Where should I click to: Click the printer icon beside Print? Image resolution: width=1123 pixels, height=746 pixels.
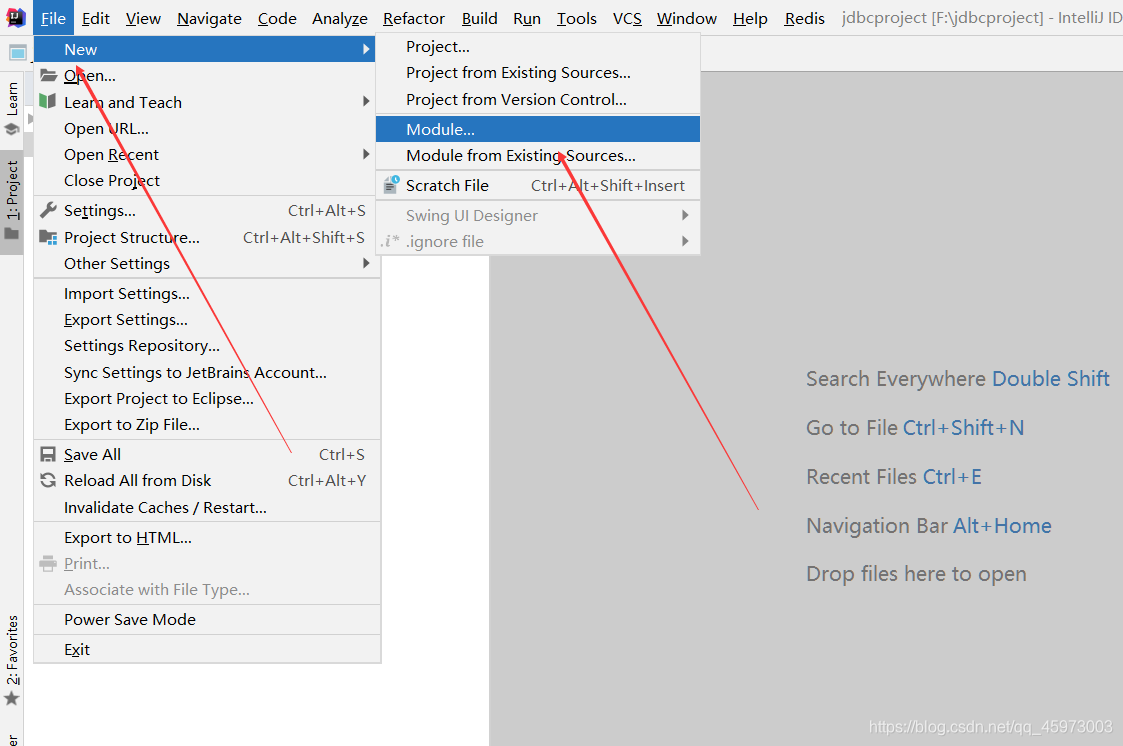click(48, 563)
